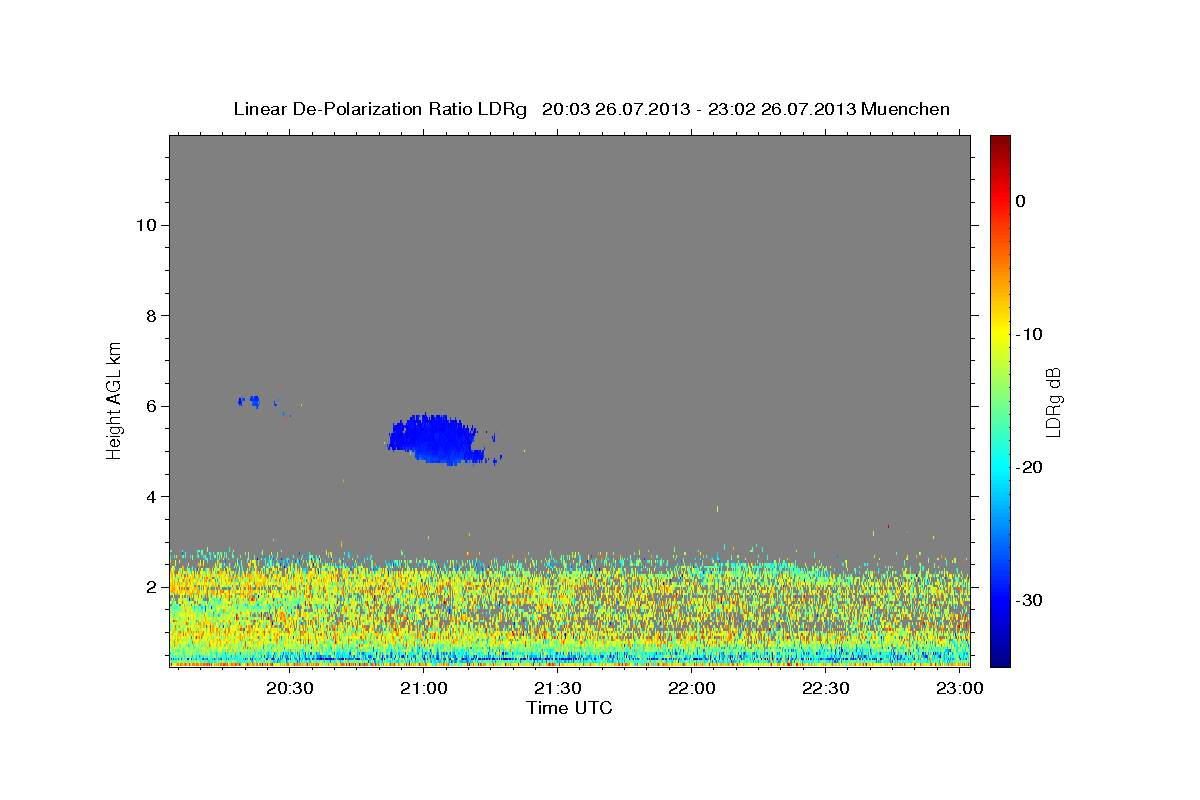
Task: Click the height tick label 8
Action: (149, 316)
